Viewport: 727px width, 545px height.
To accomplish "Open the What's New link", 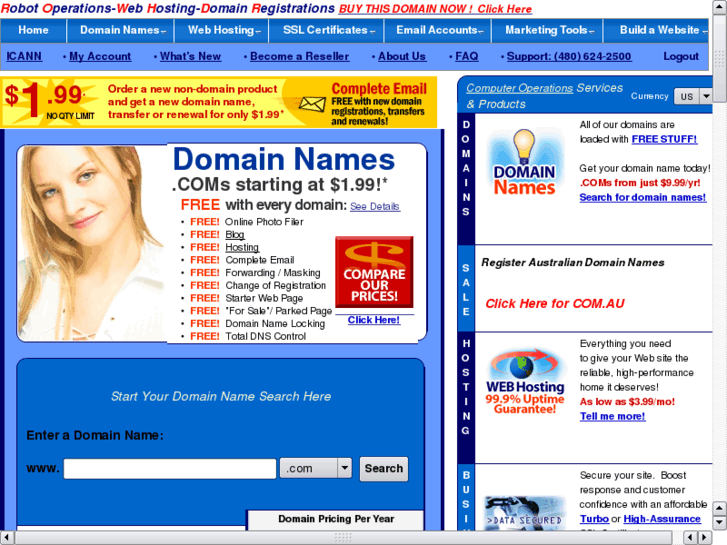I will (191, 57).
